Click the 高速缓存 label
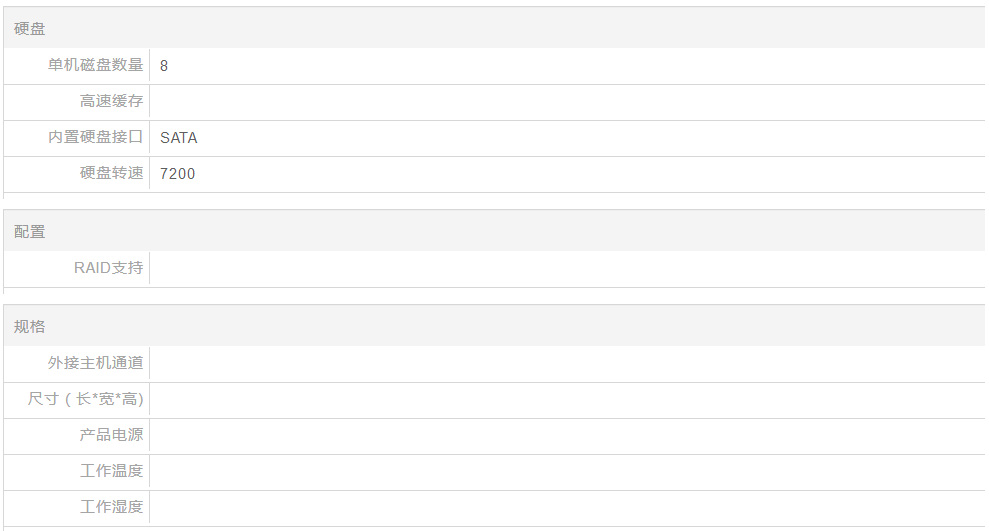The image size is (989, 531). [x=111, y=101]
